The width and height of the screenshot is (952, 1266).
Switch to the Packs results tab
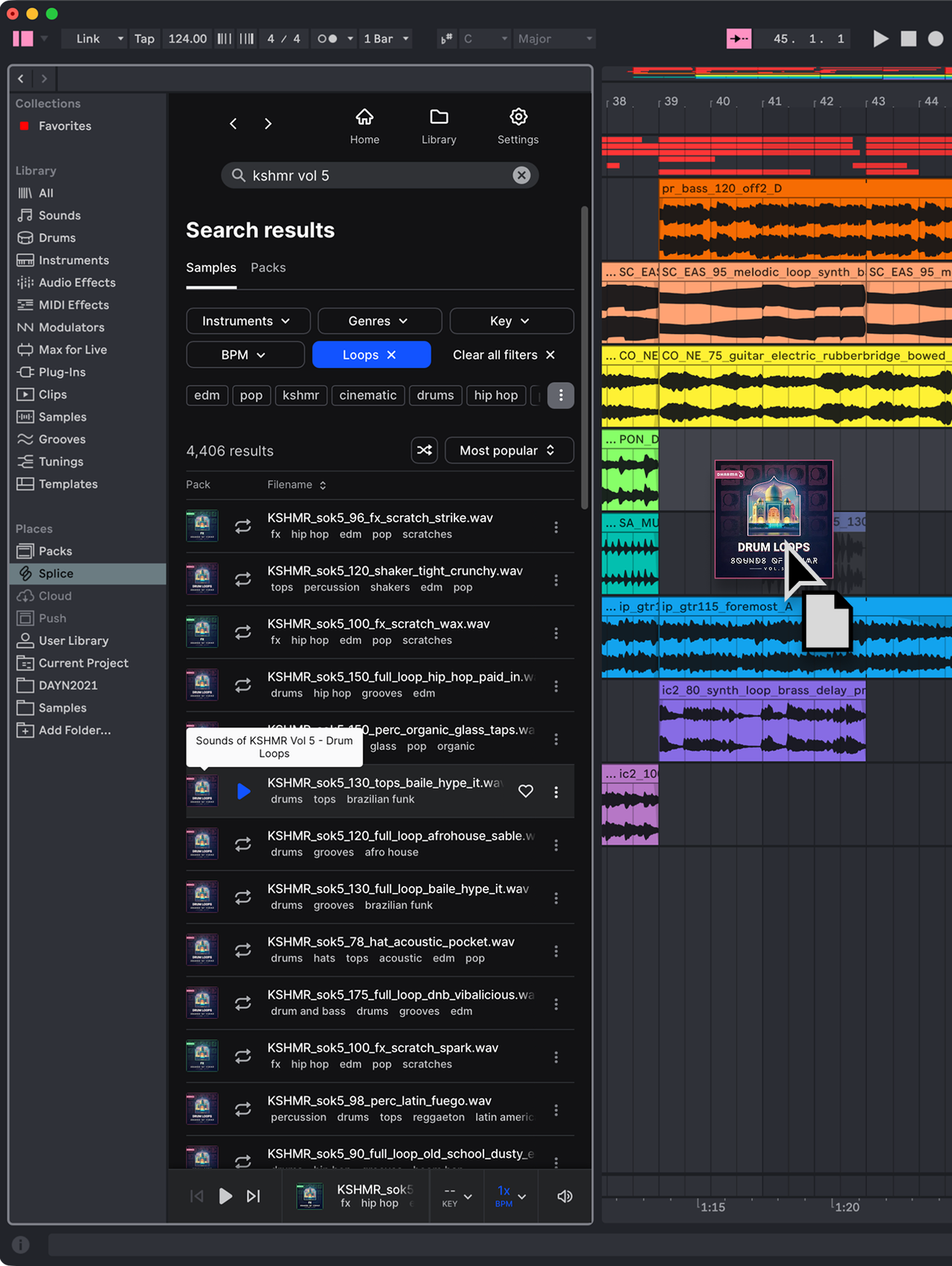click(x=268, y=267)
